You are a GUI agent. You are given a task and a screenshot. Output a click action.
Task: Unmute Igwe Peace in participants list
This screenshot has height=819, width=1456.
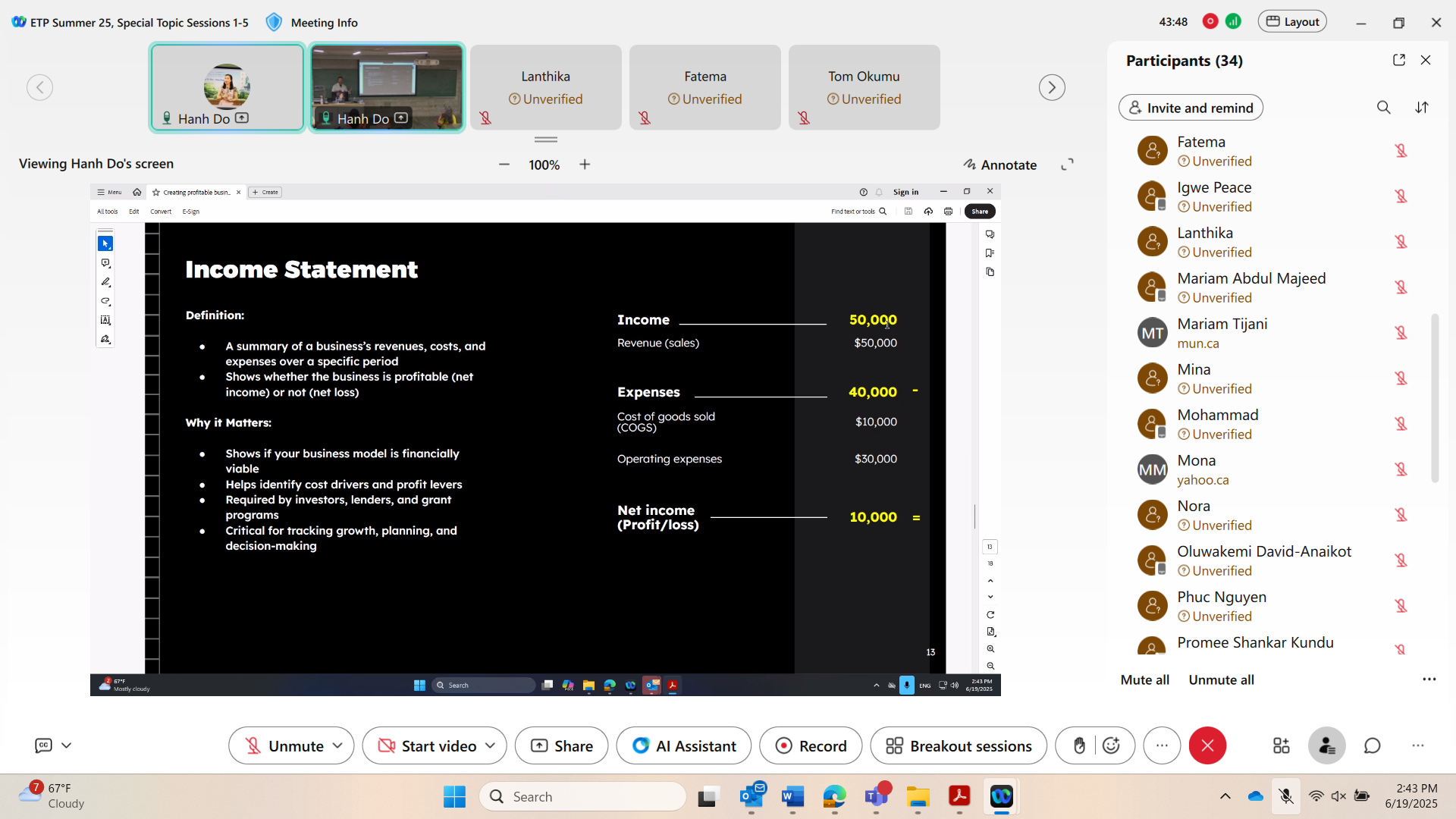pyautogui.click(x=1401, y=196)
